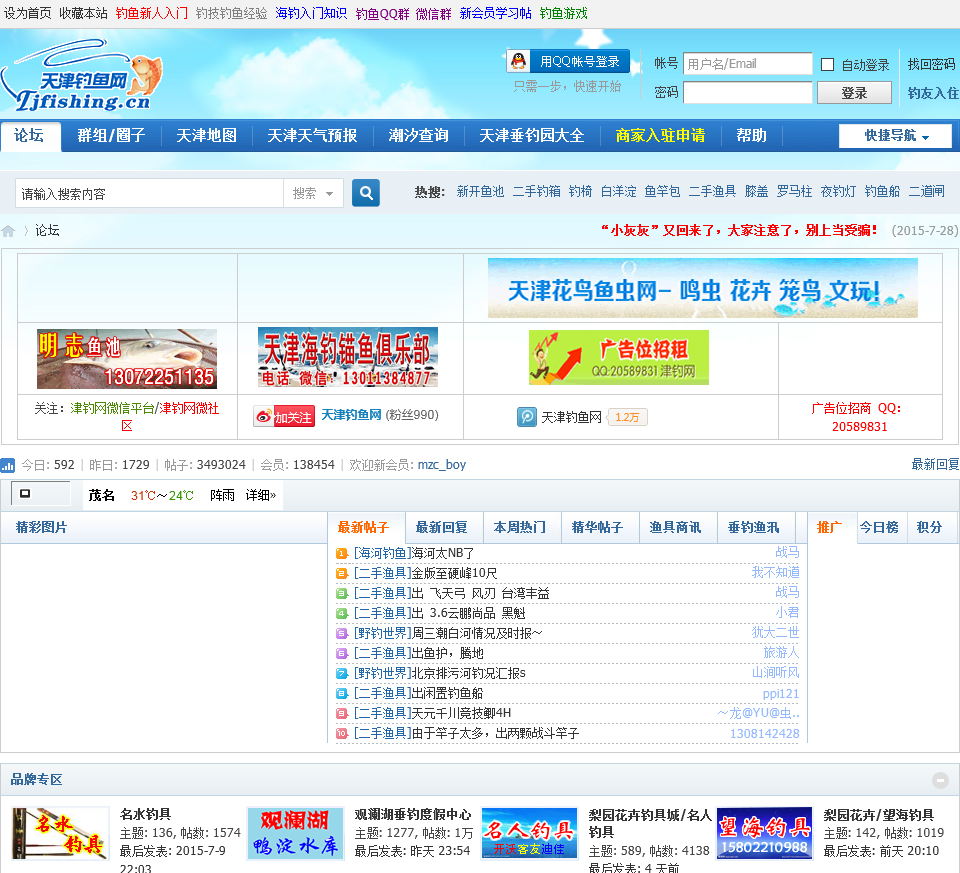Click the 设为首页 top link
The image size is (960, 873).
pos(28,13)
